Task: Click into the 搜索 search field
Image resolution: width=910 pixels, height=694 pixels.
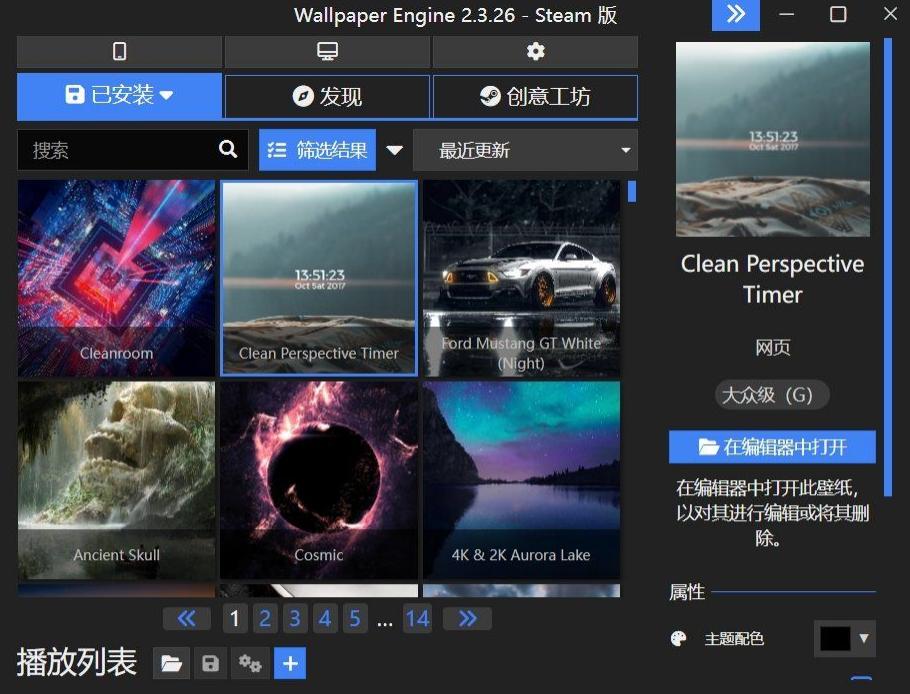Action: click(x=133, y=150)
